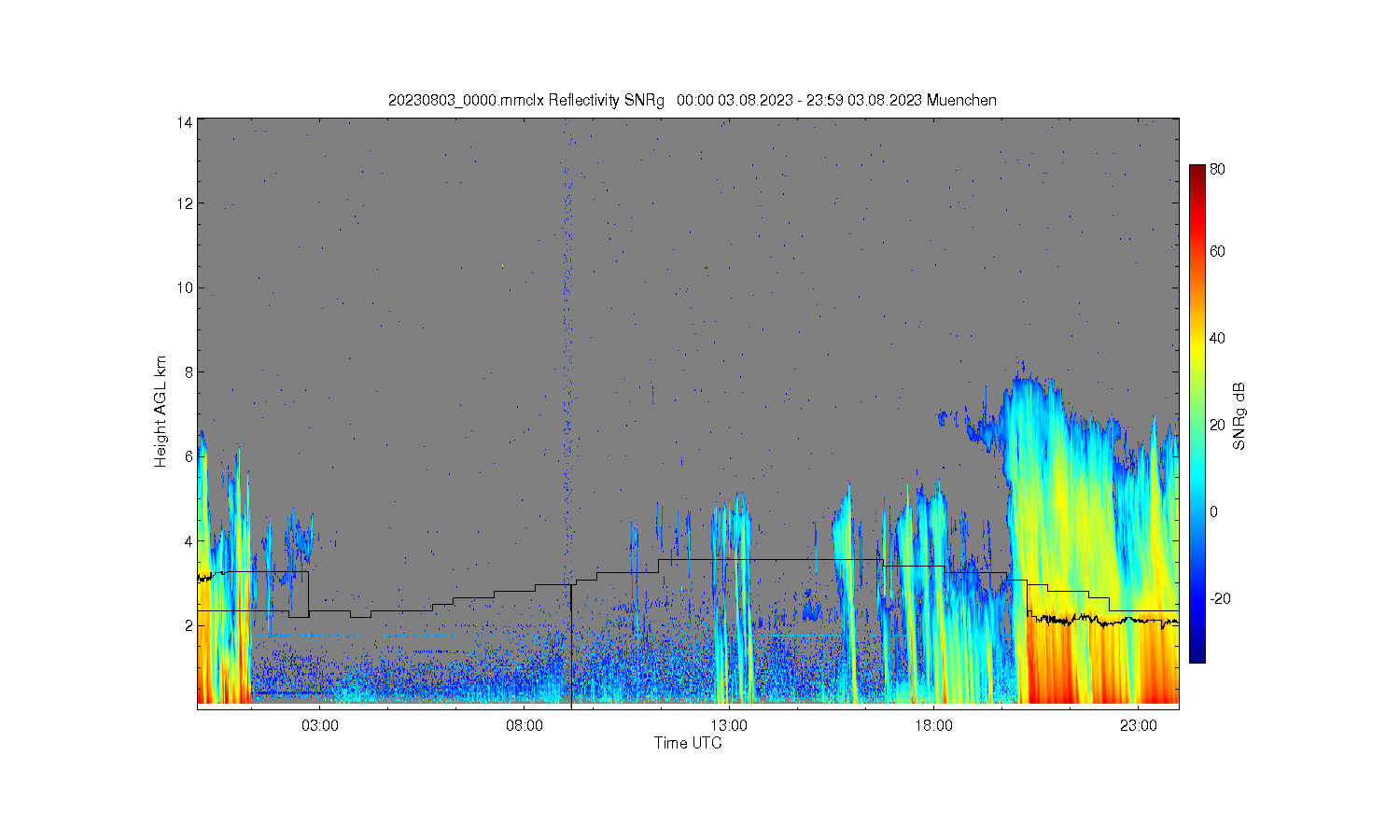Click the height tick label 8
The image size is (1400, 840).
pyautogui.click(x=189, y=372)
